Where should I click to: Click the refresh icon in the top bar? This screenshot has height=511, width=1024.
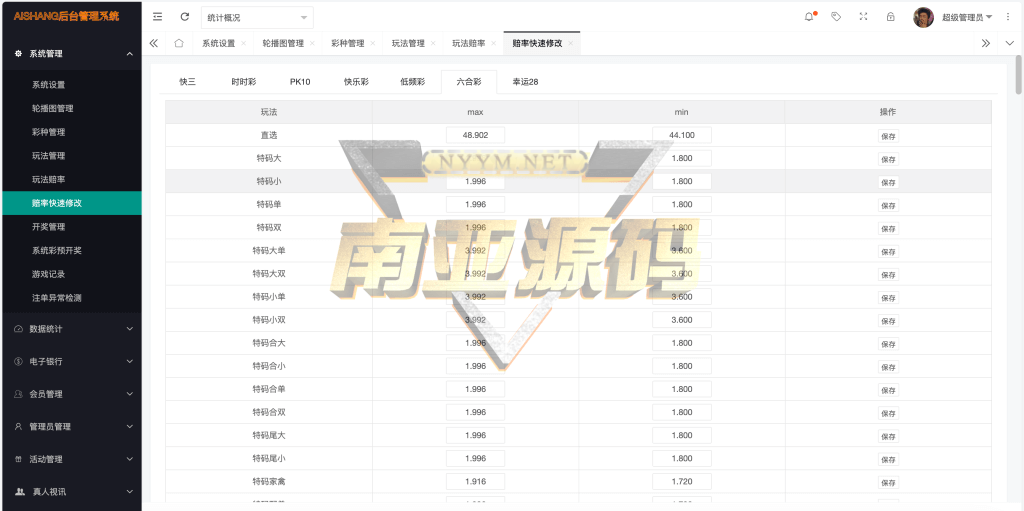184,17
